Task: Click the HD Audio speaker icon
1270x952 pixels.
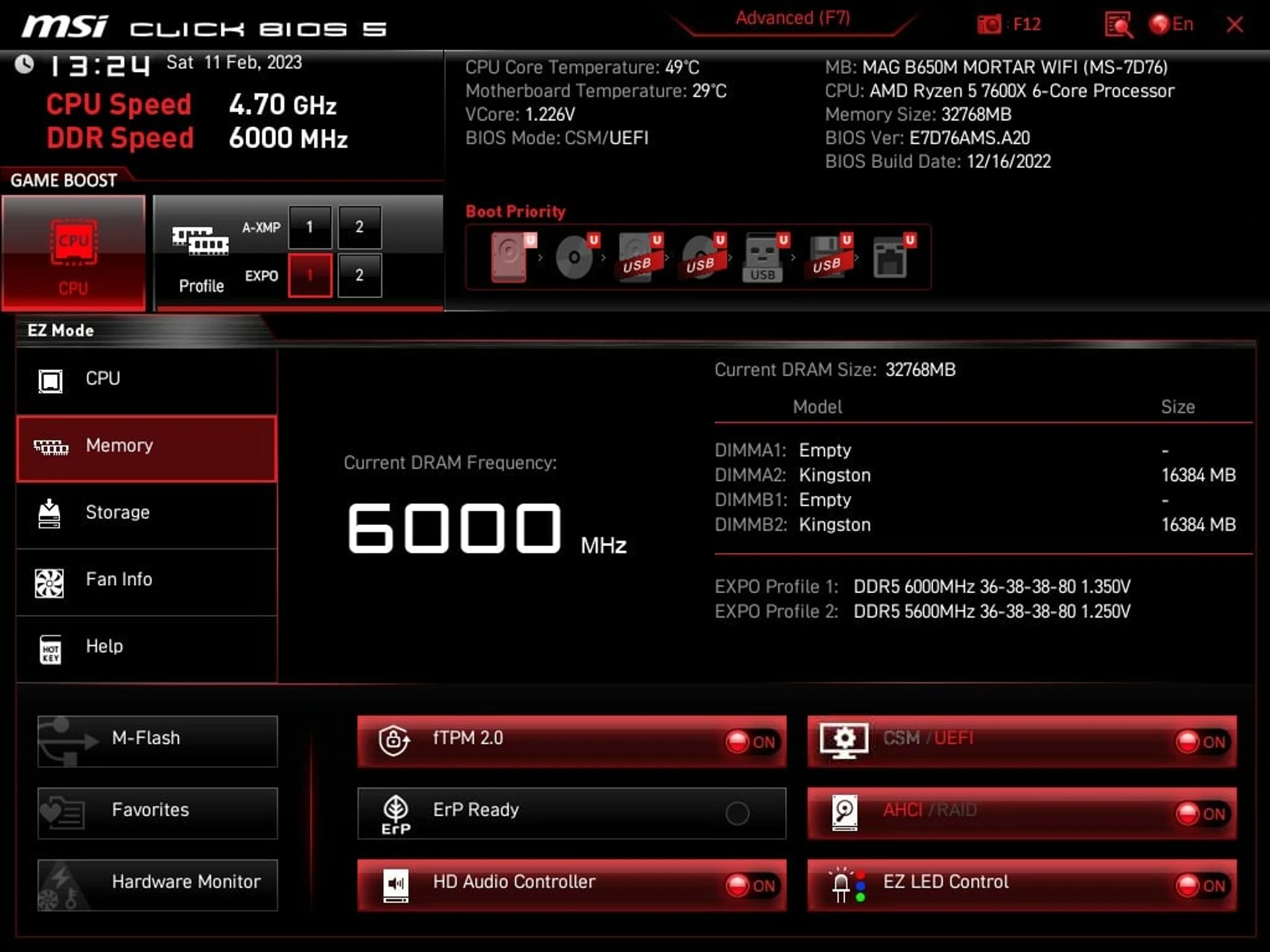Action: 396,886
